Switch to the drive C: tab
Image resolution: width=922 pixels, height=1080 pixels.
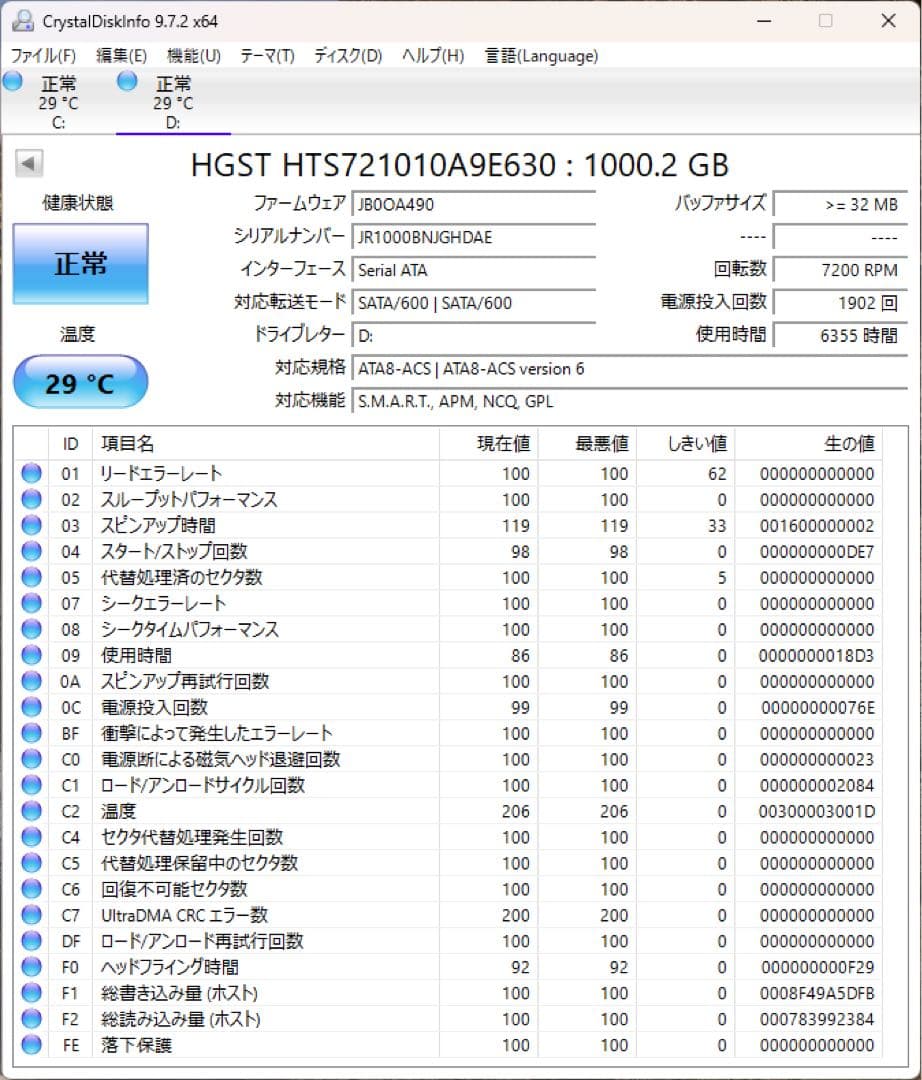[x=58, y=100]
